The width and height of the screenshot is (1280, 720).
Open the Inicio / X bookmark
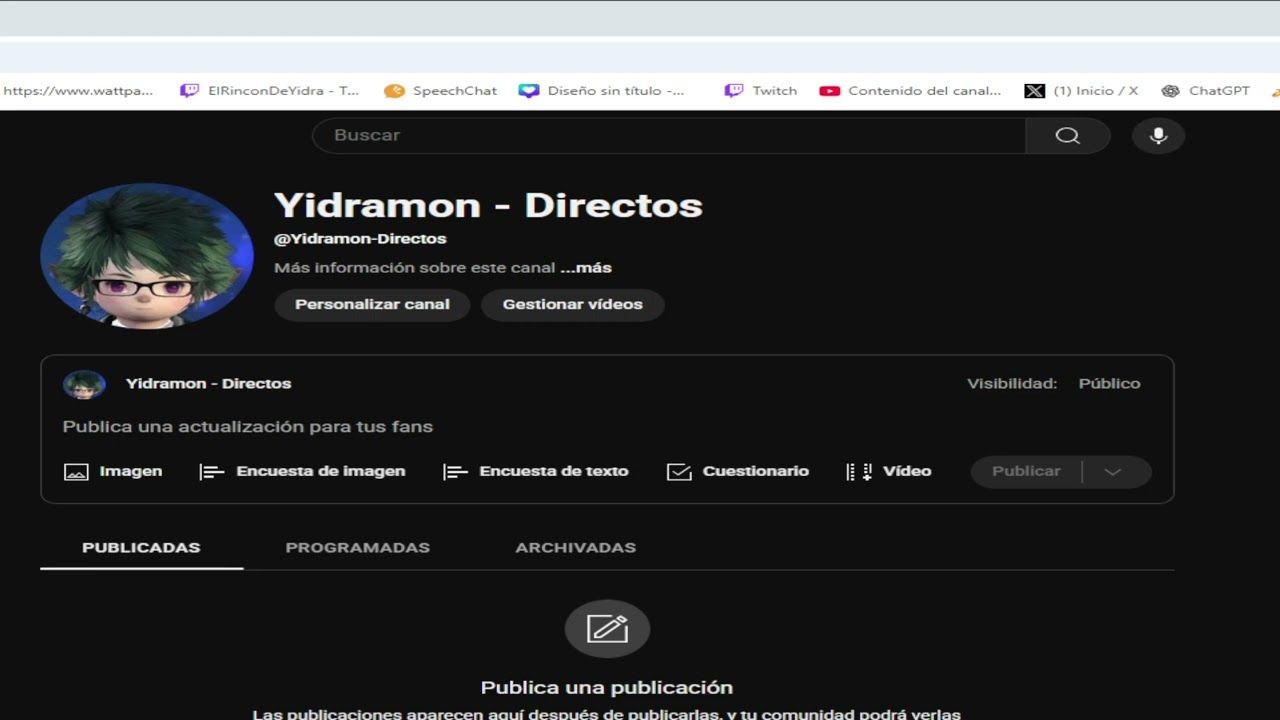pyautogui.click(x=1082, y=91)
